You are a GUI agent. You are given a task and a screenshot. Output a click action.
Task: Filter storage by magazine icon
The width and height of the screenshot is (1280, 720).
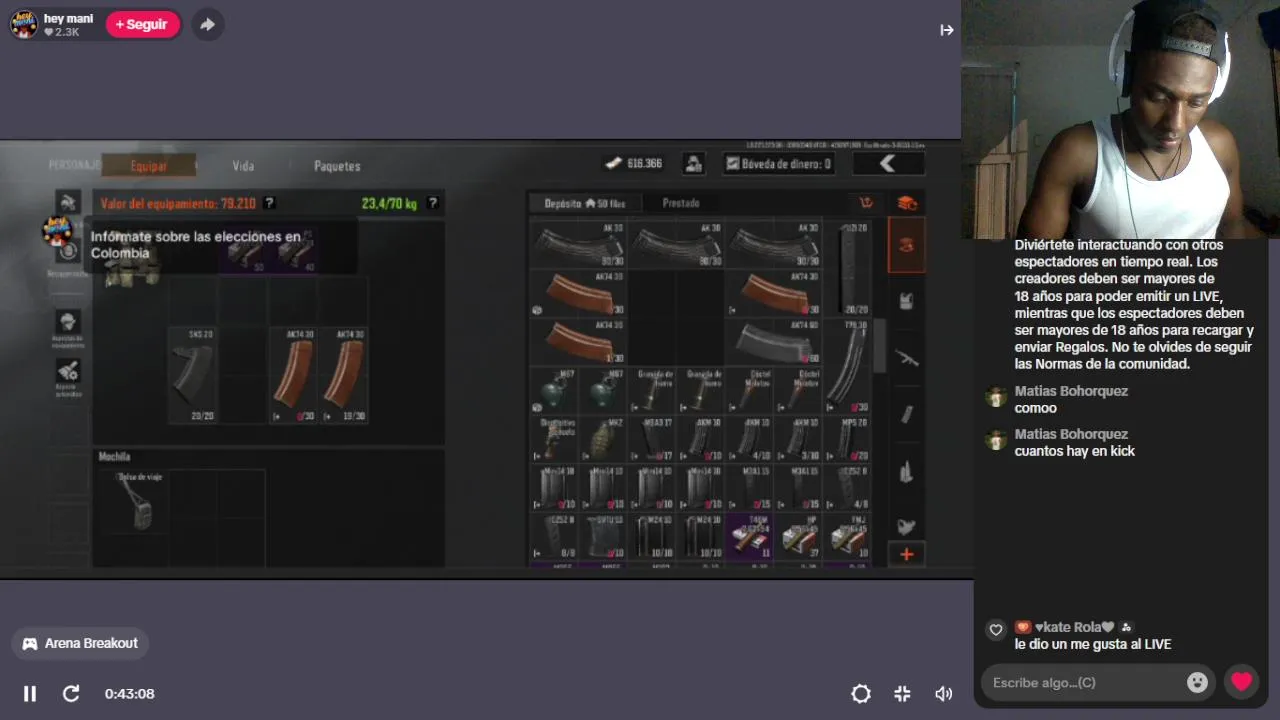coord(907,414)
